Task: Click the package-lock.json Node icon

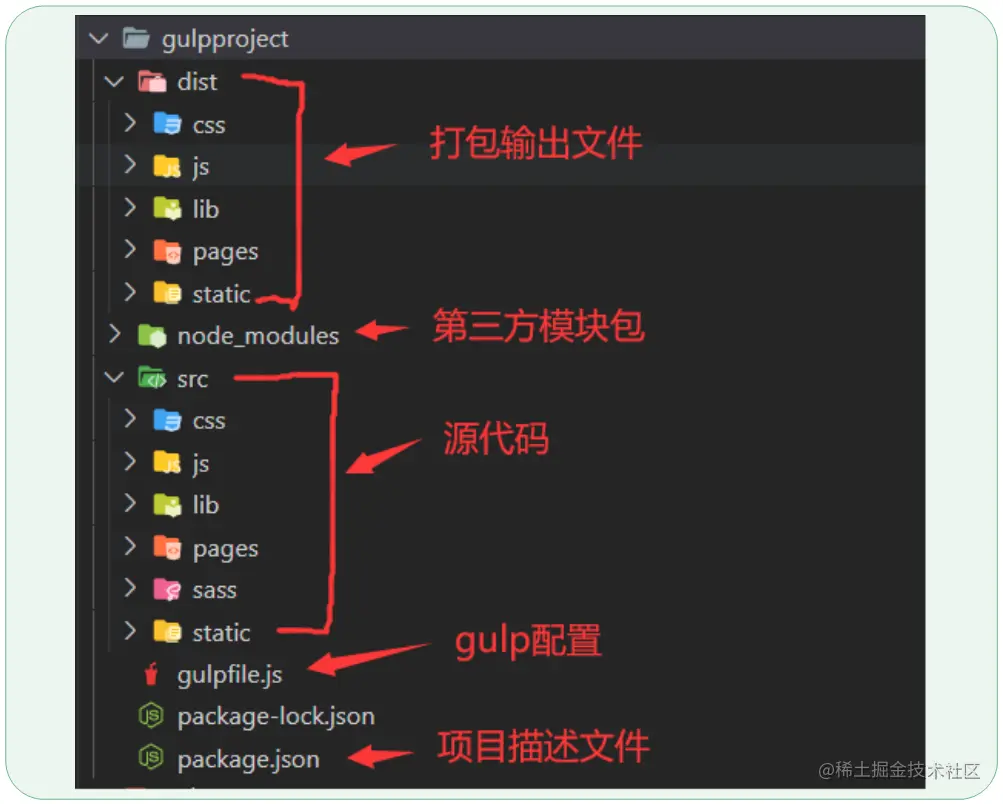Action: (x=151, y=716)
